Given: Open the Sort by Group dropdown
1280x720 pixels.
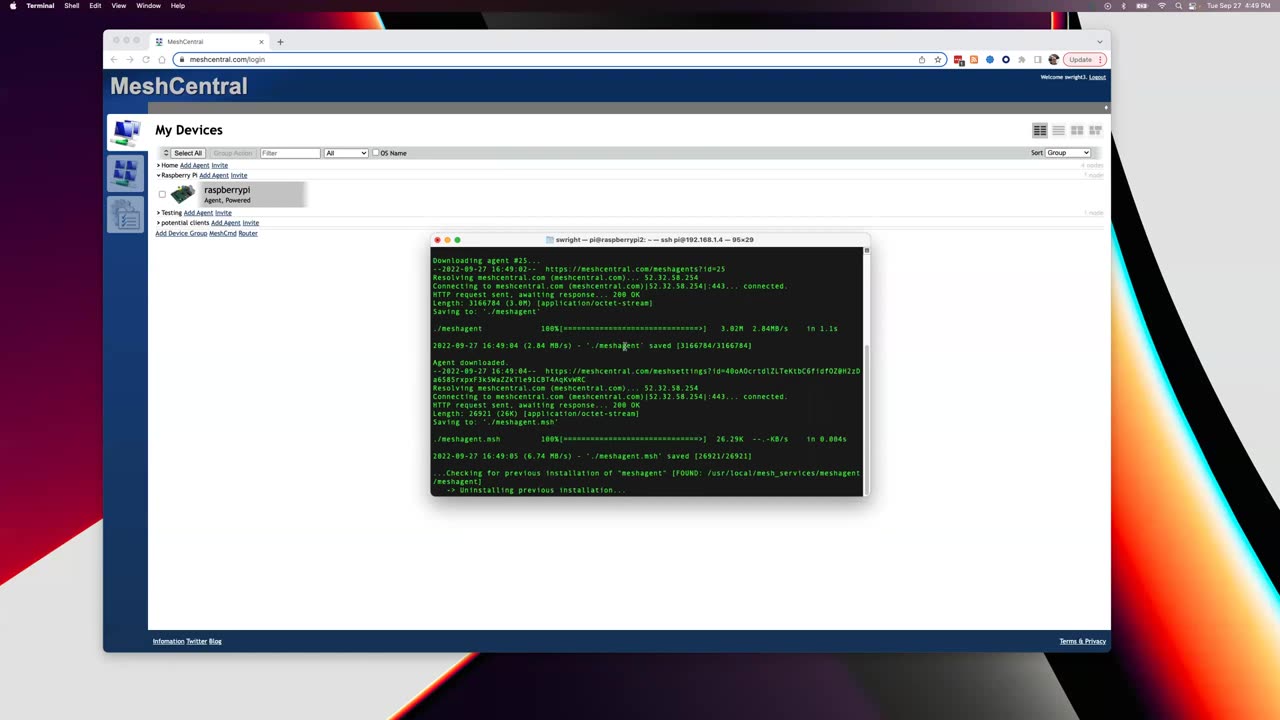Looking at the screenshot, I should 1068,153.
